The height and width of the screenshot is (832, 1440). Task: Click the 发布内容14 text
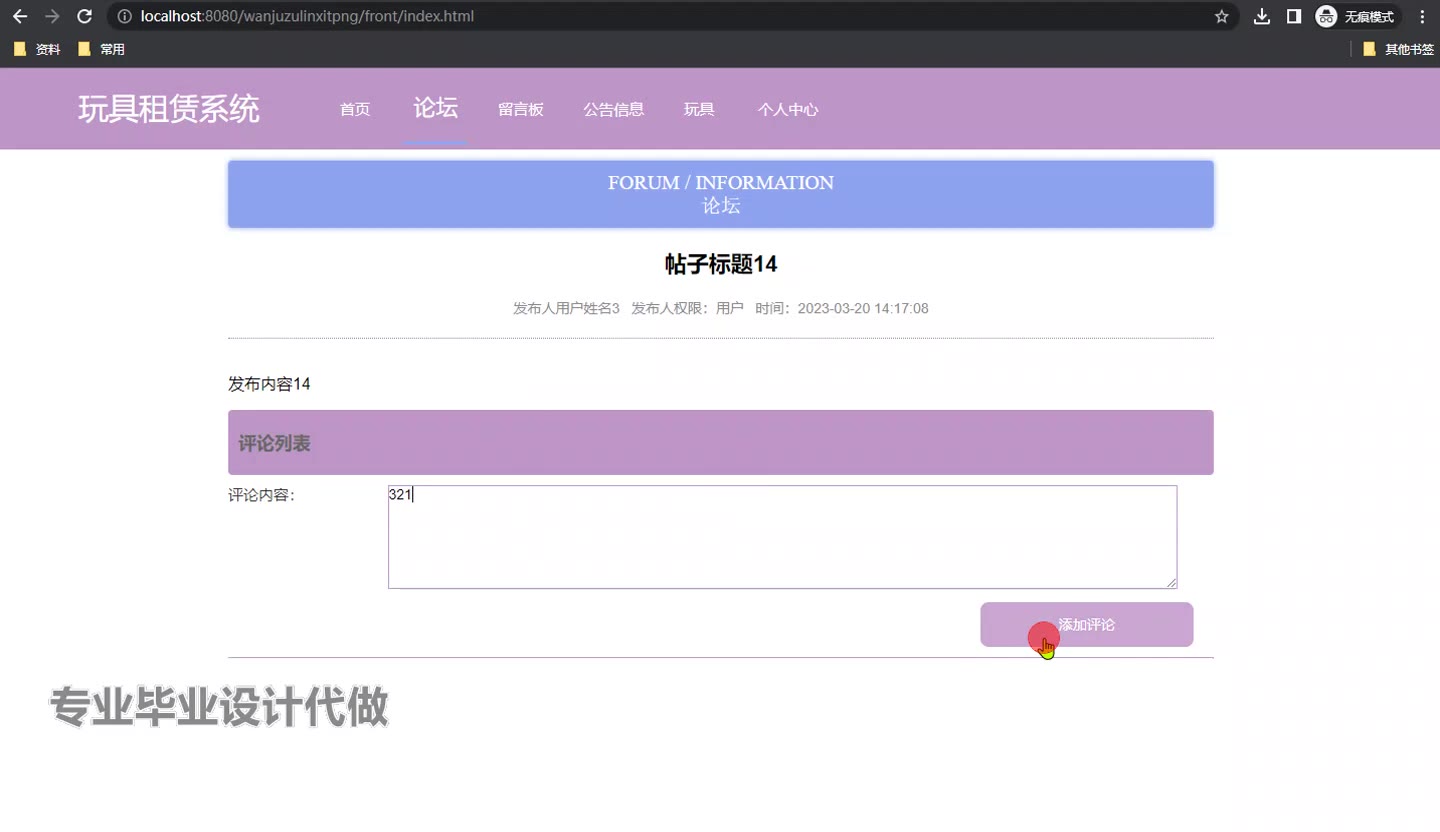click(x=269, y=384)
